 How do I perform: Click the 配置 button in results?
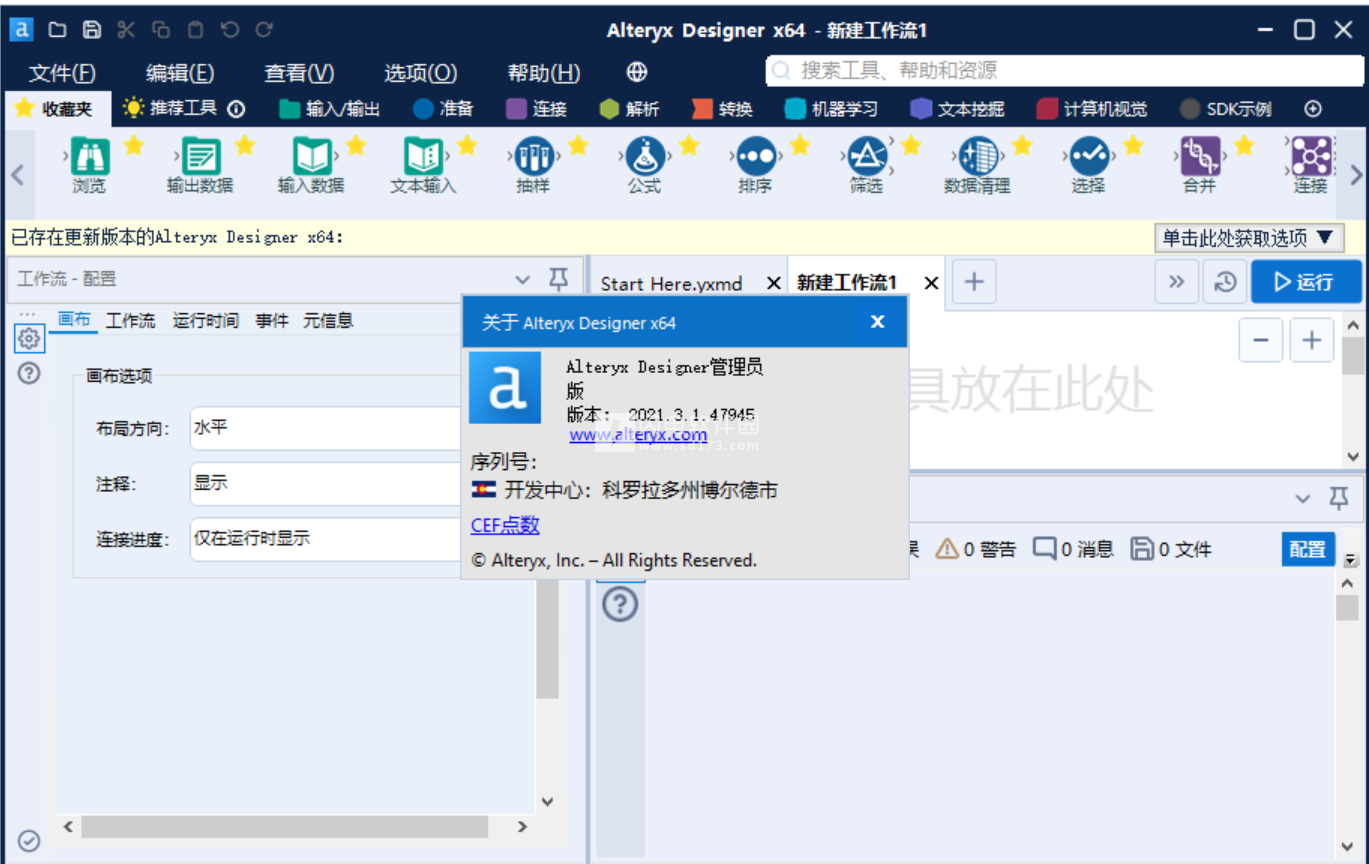coord(1307,548)
